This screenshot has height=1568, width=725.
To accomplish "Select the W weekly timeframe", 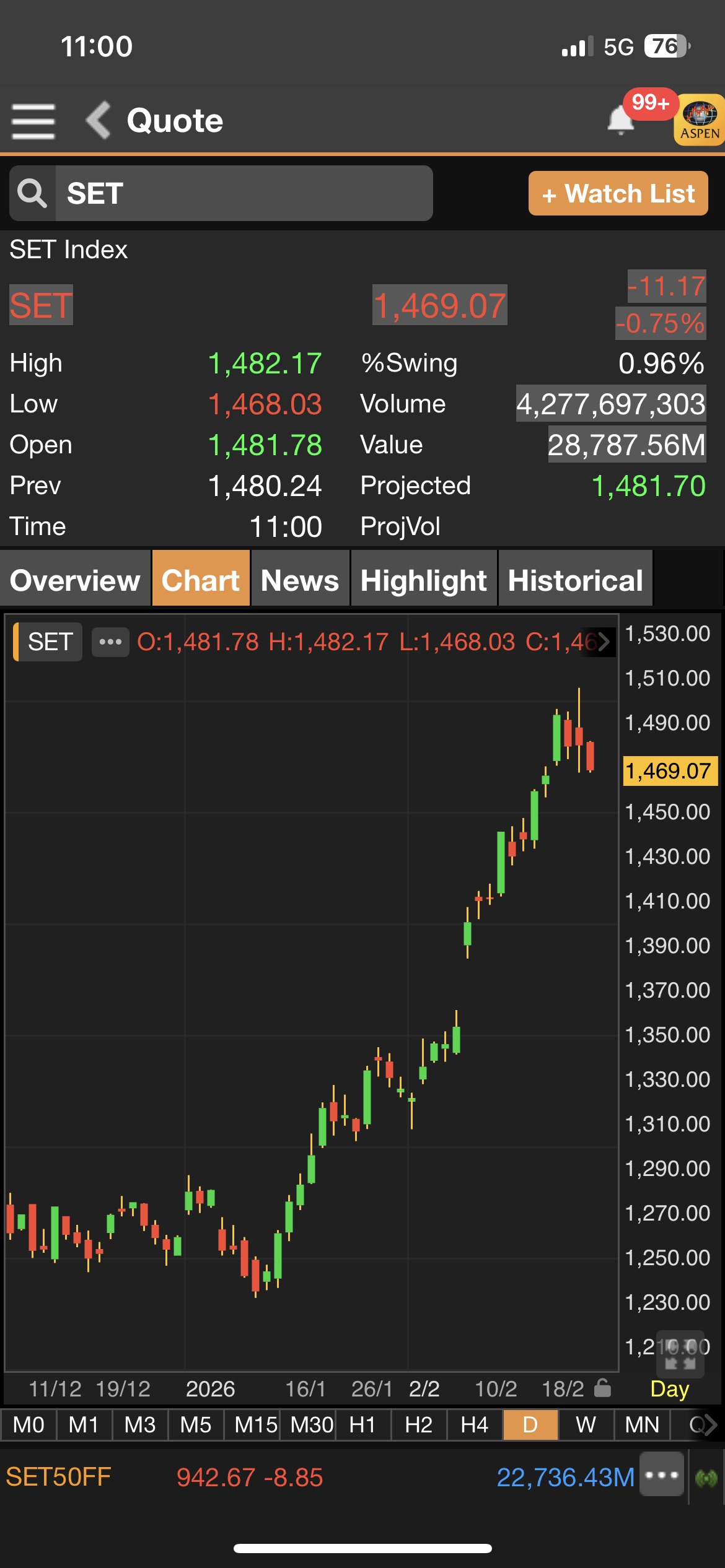I will click(x=586, y=1425).
